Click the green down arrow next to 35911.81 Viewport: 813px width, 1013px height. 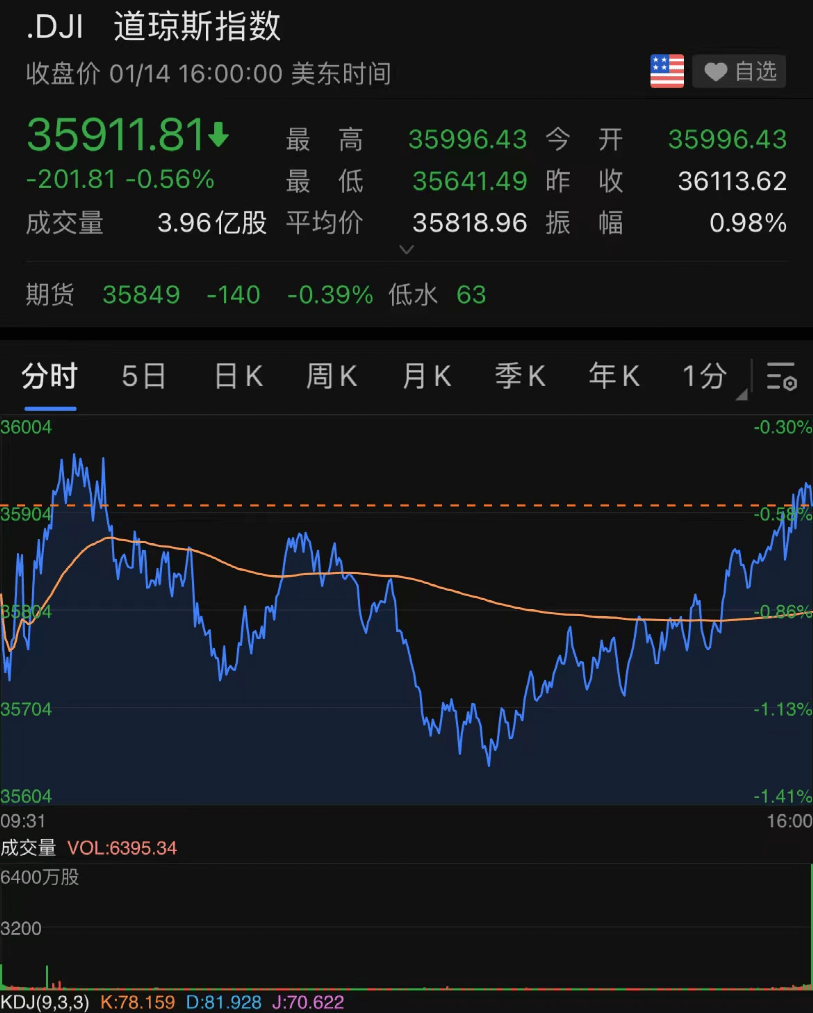(x=218, y=134)
